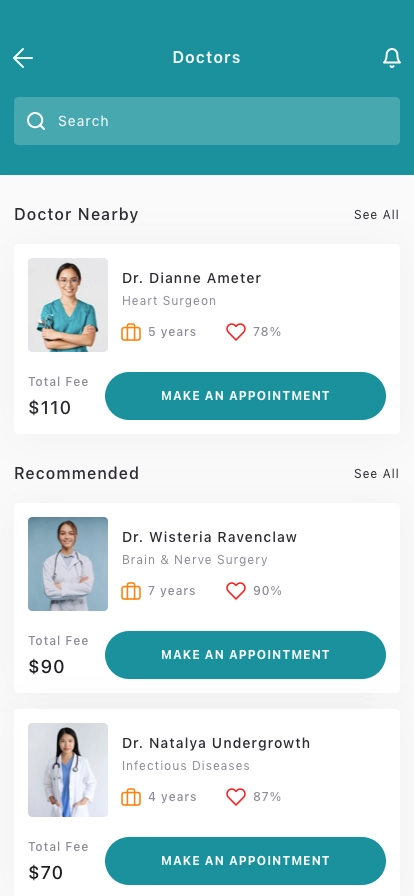Make an appointment with Dr. Wisteria Ravenclaw
The height and width of the screenshot is (896, 414).
point(245,655)
